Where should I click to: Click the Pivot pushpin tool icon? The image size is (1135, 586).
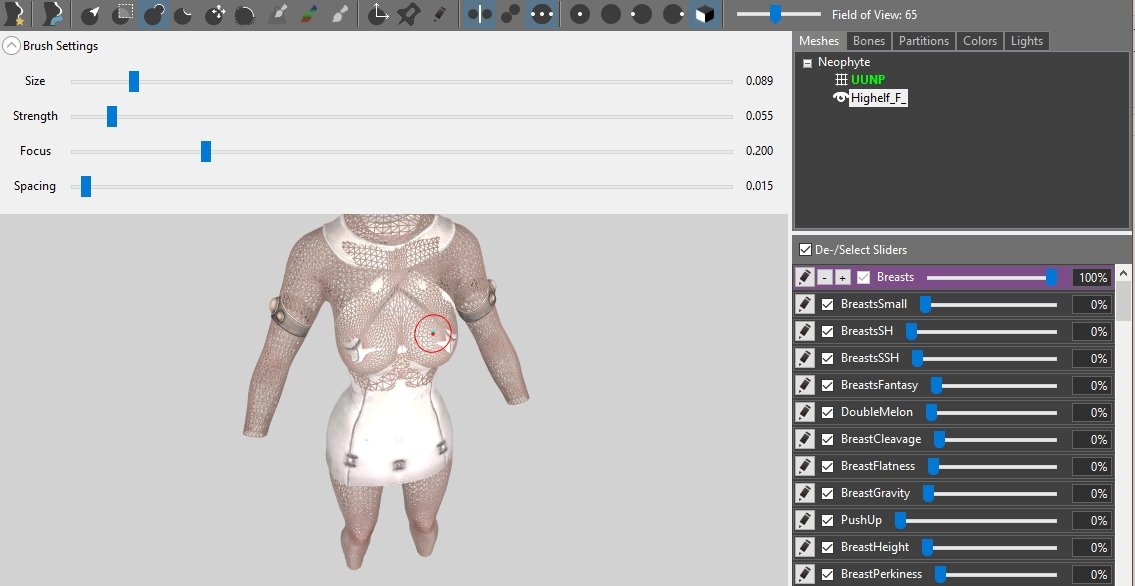pos(407,14)
